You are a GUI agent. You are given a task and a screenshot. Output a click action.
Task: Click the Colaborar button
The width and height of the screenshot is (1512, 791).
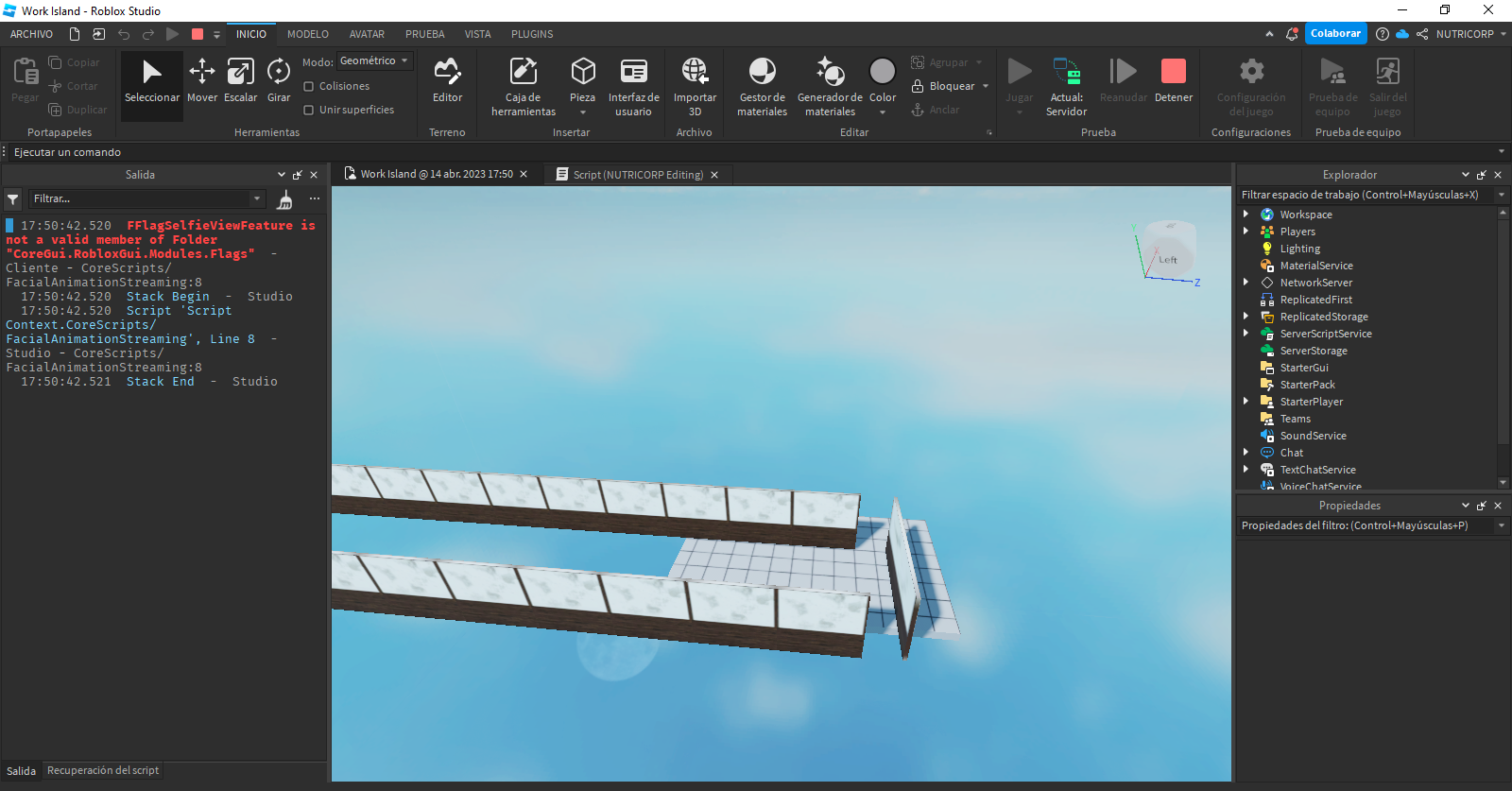1335,34
